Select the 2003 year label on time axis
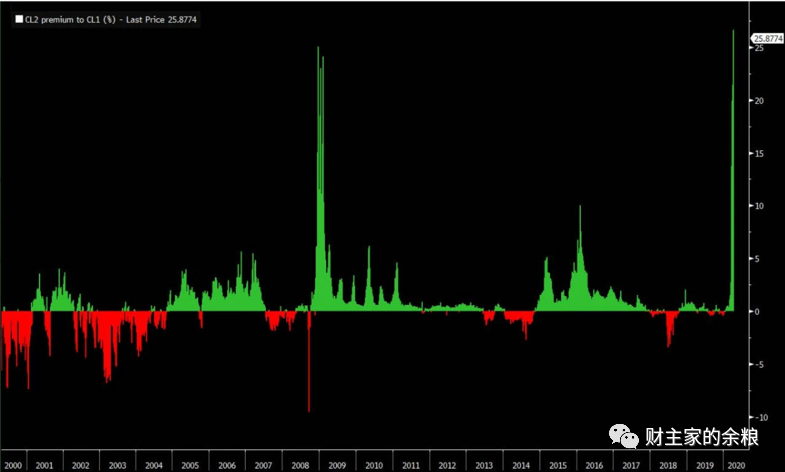The height and width of the screenshot is (472, 785). [x=117, y=465]
